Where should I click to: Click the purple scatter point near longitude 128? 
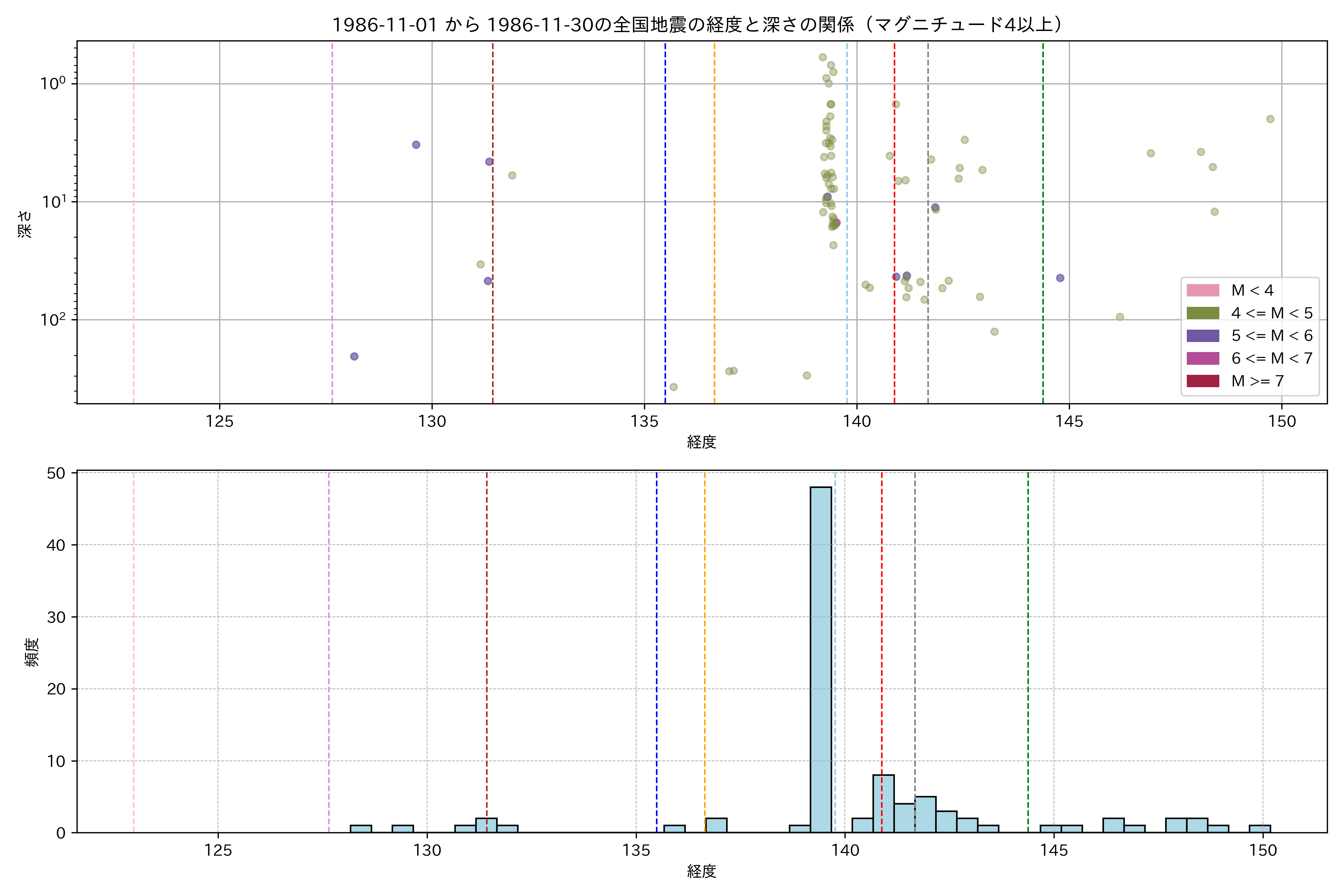coord(354,357)
